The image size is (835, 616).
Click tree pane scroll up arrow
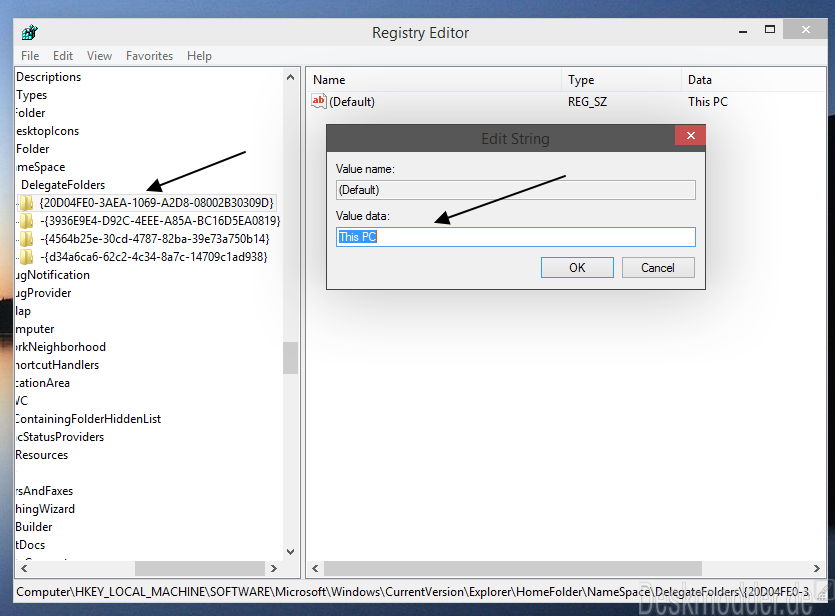pyautogui.click(x=290, y=78)
